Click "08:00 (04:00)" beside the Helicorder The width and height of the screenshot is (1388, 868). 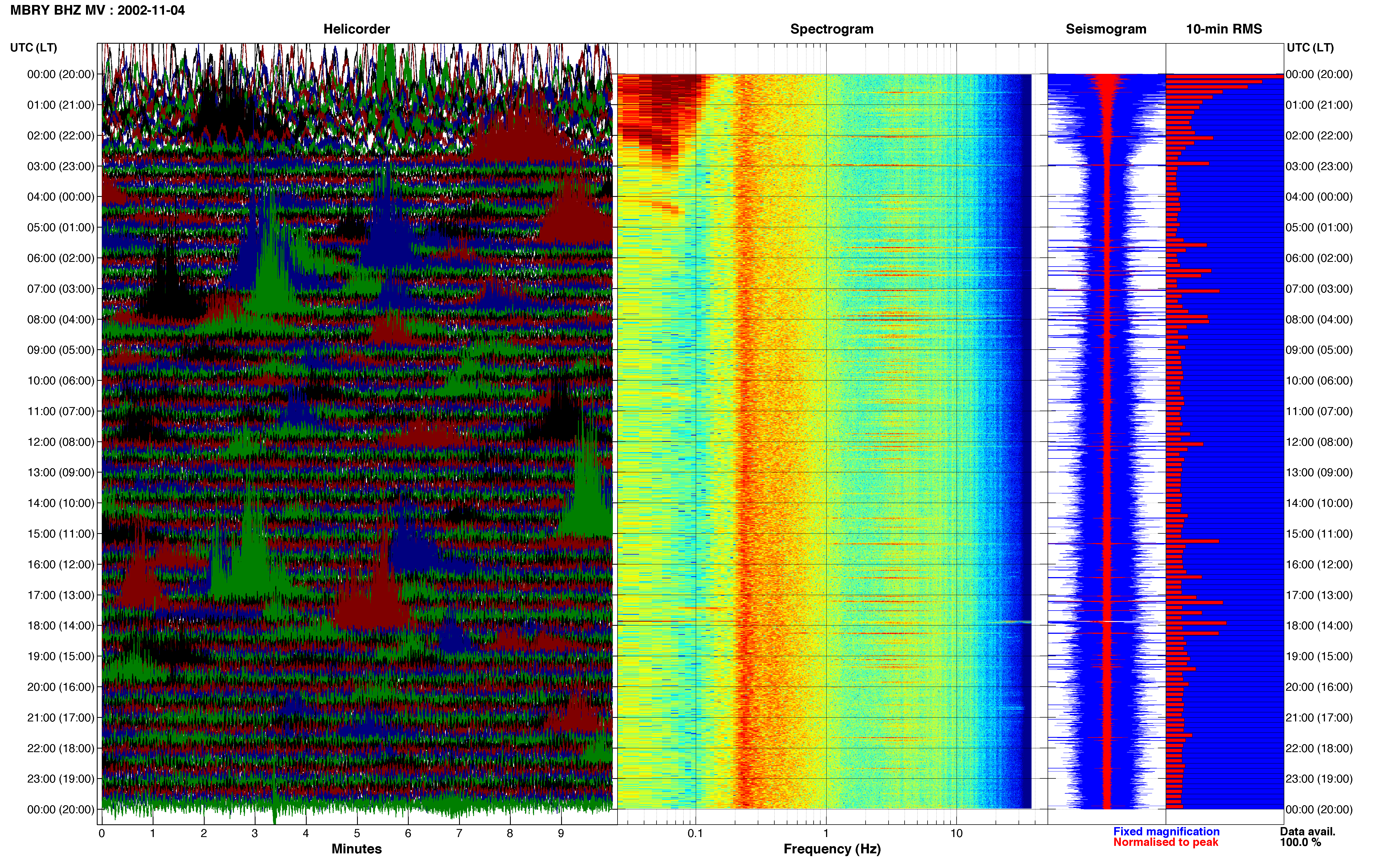click(x=61, y=320)
